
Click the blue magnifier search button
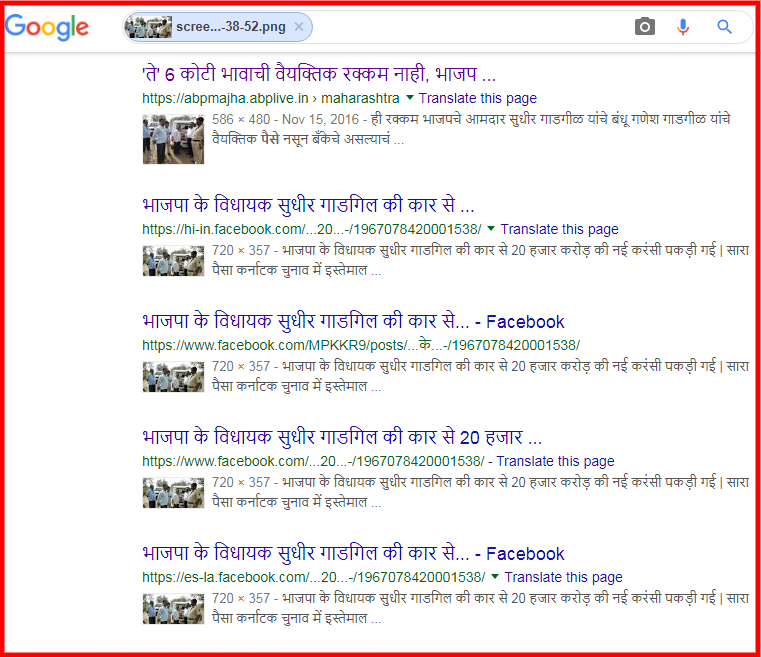(724, 27)
